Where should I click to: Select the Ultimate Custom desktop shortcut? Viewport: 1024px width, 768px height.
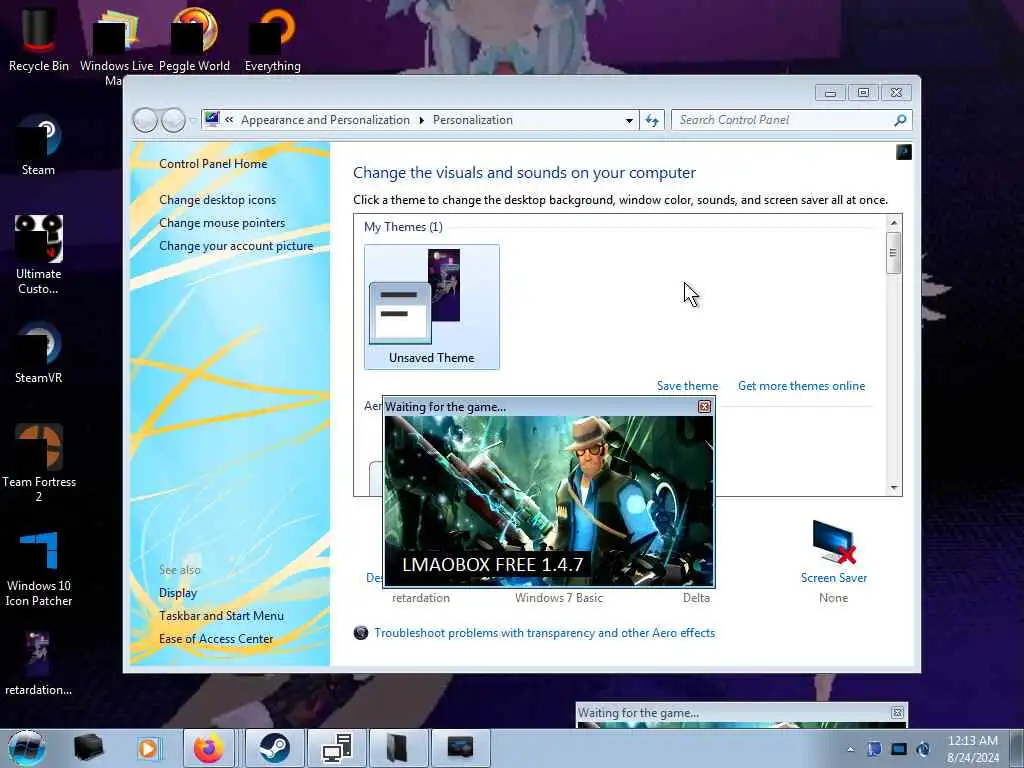39,255
